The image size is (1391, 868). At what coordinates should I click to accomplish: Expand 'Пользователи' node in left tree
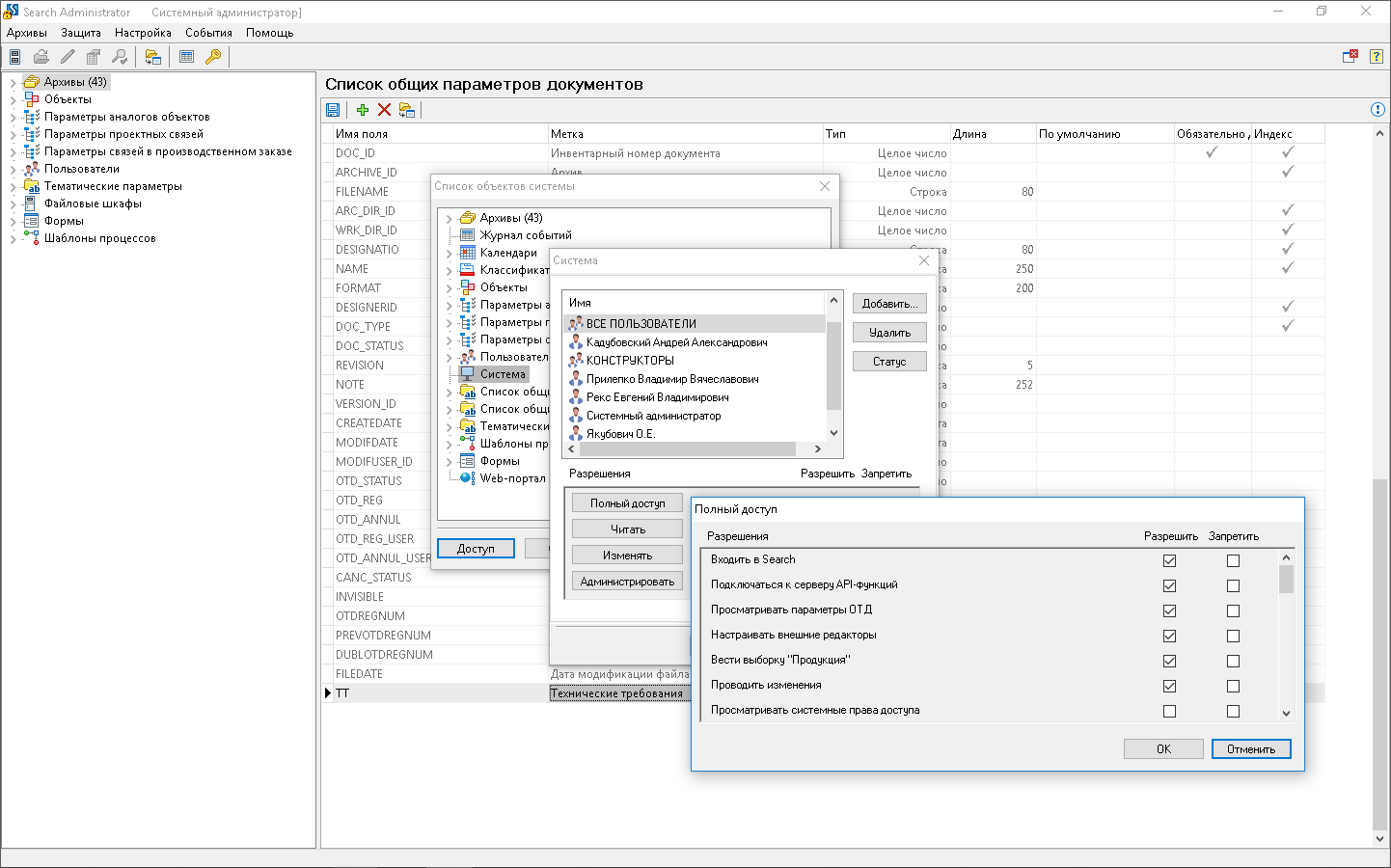pos(13,170)
